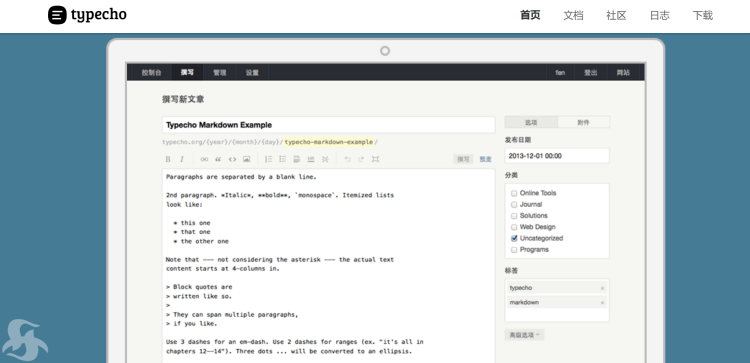Edit the typecho-markdown-example URL slug
The height and width of the screenshot is (363, 750).
click(329, 142)
